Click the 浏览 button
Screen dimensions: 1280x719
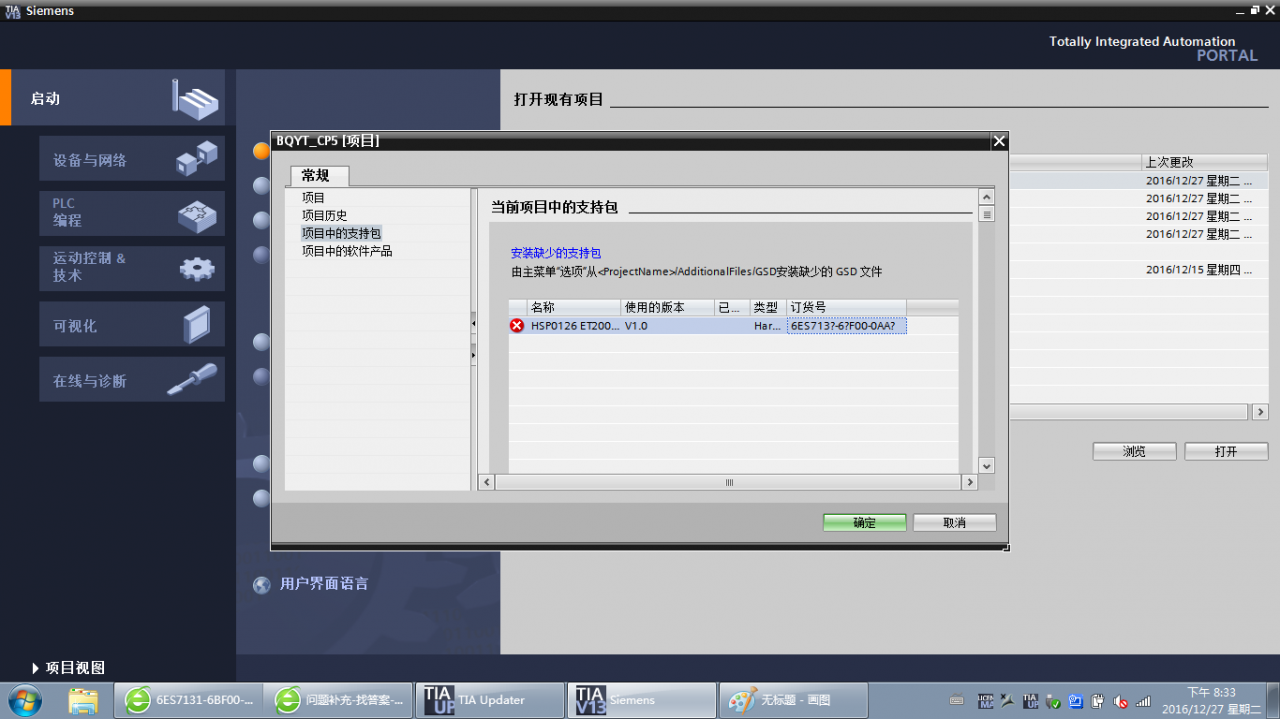1134,452
